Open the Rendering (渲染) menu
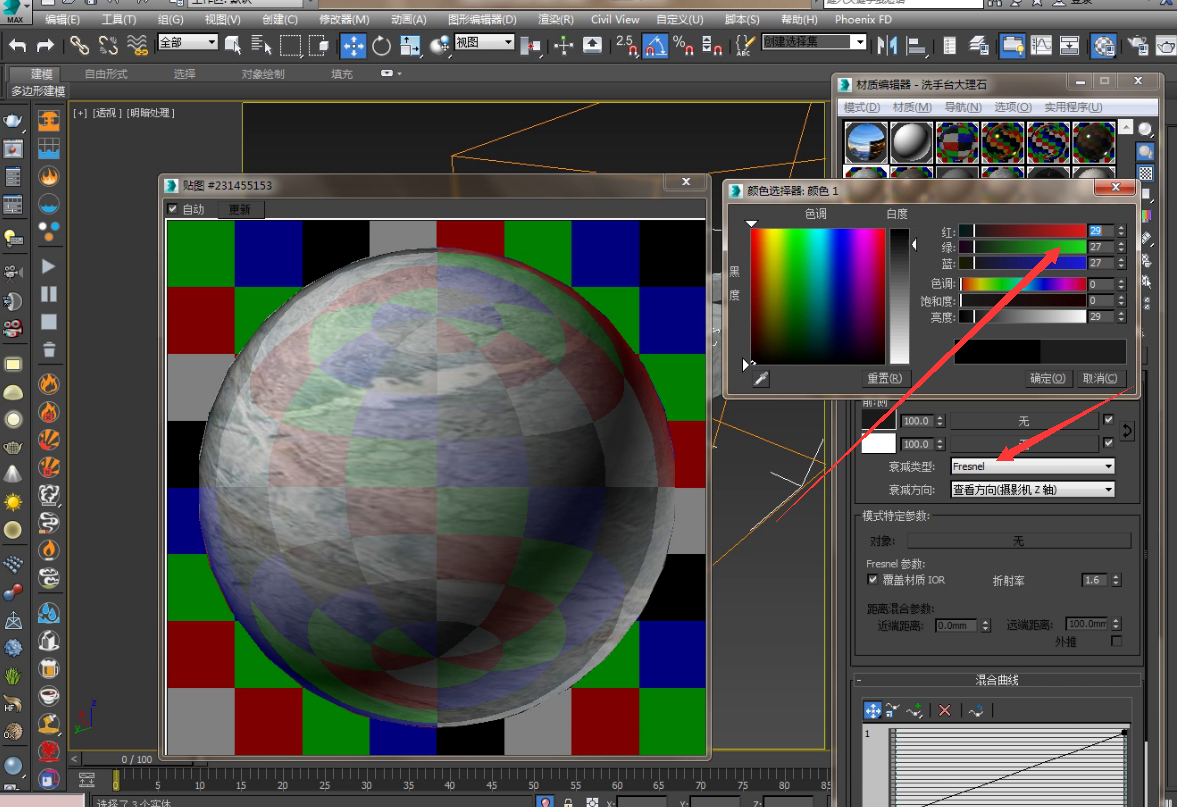Image resolution: width=1177 pixels, height=807 pixels. (x=555, y=20)
